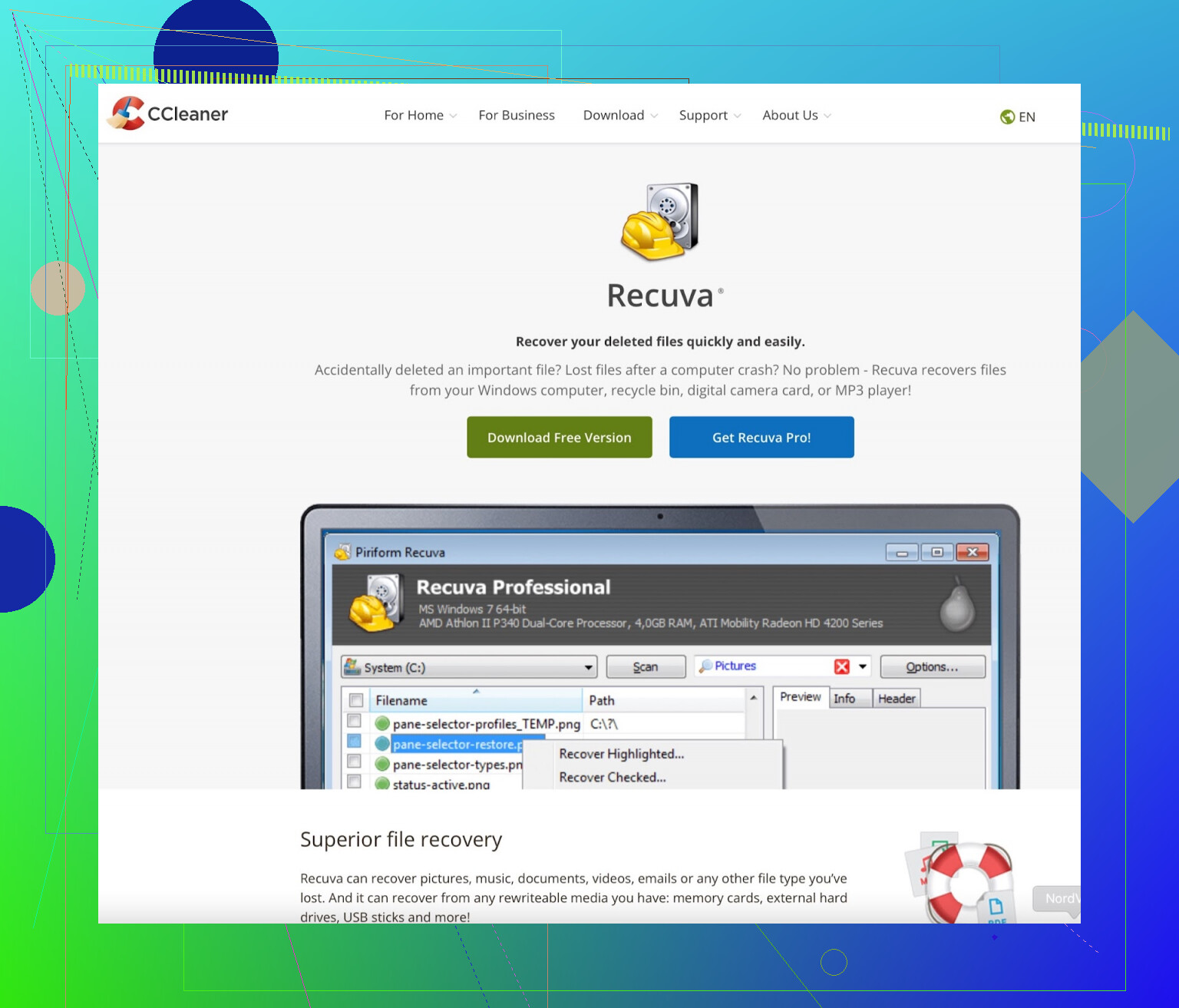This screenshot has height=1008, width=1179.
Task: Click the green status dot for pane-selector-profiles_TEMP.png
Action: click(x=382, y=723)
